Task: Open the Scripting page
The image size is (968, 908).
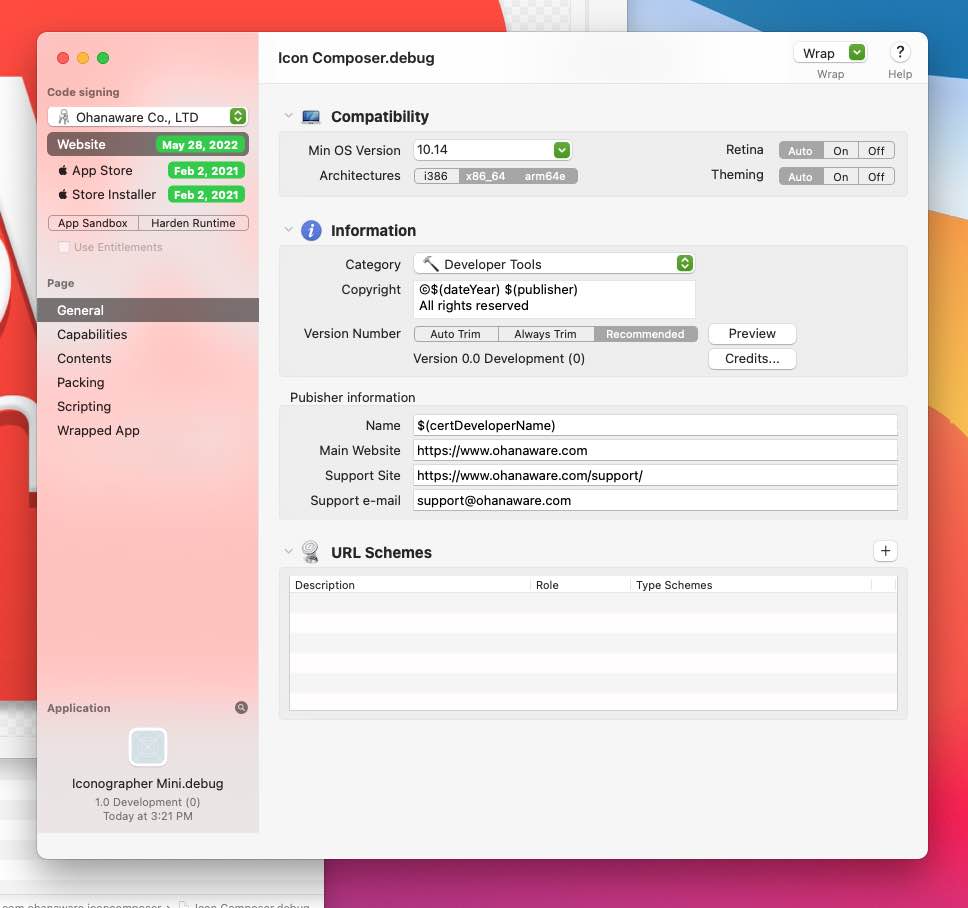Action: (148, 406)
